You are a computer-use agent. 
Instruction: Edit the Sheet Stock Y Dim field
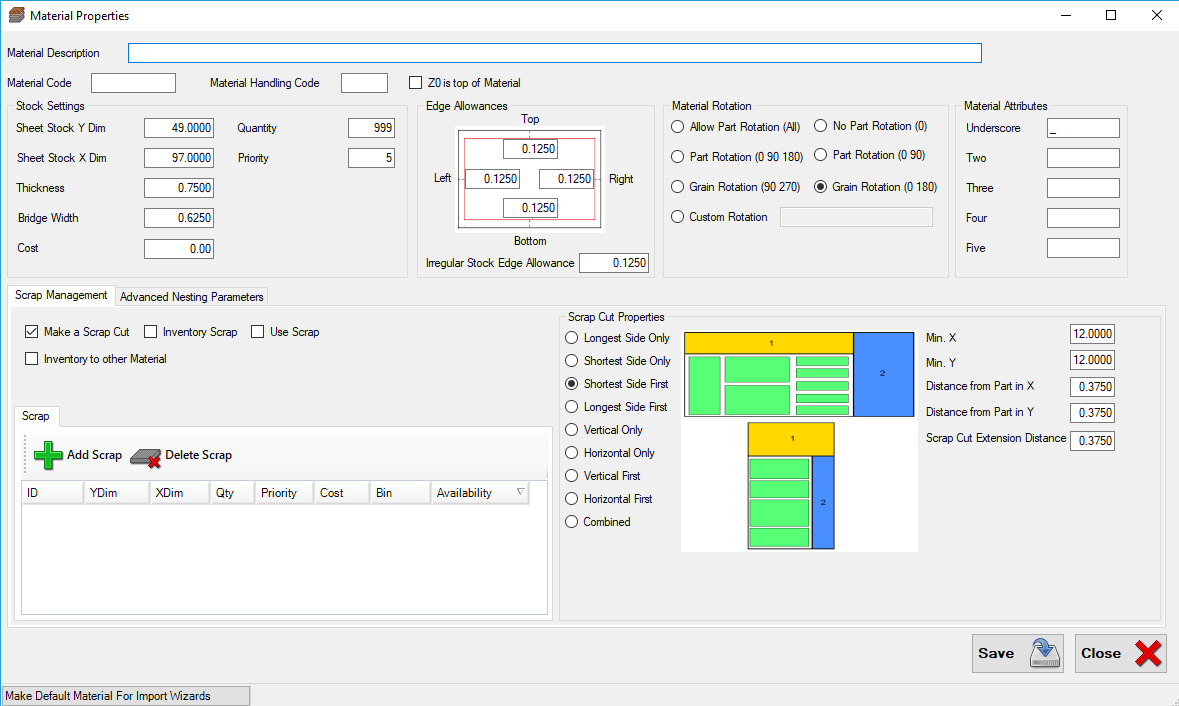pos(178,127)
